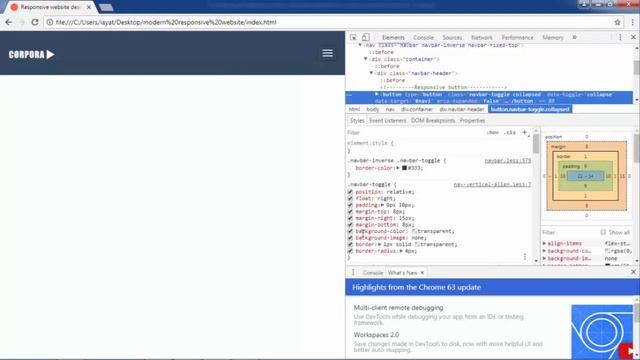Switch to the Network tab

pos(482,37)
